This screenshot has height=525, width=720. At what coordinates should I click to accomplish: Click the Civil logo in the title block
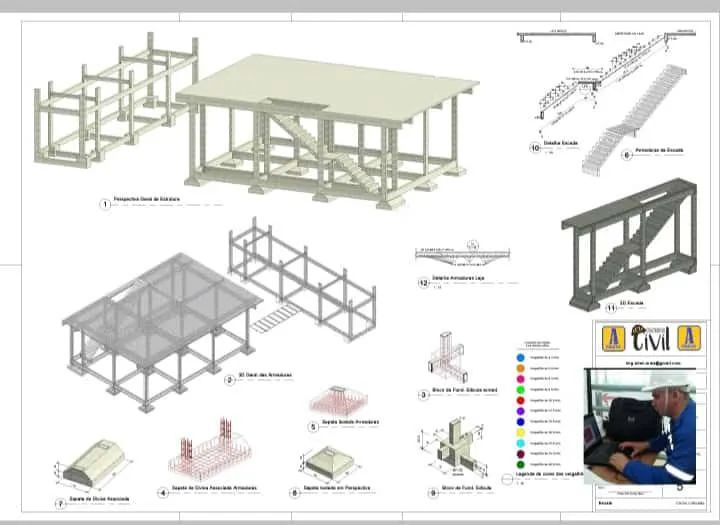point(651,338)
